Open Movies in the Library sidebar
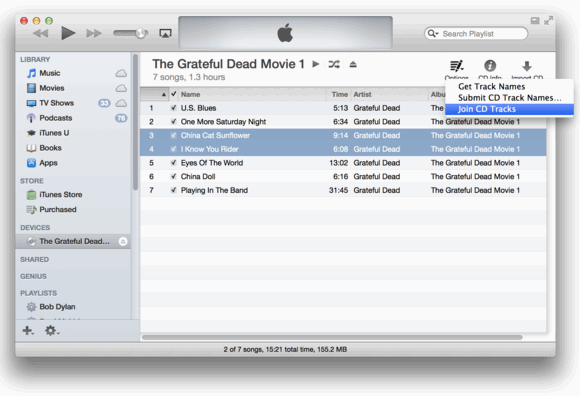580x396 pixels. (52, 88)
